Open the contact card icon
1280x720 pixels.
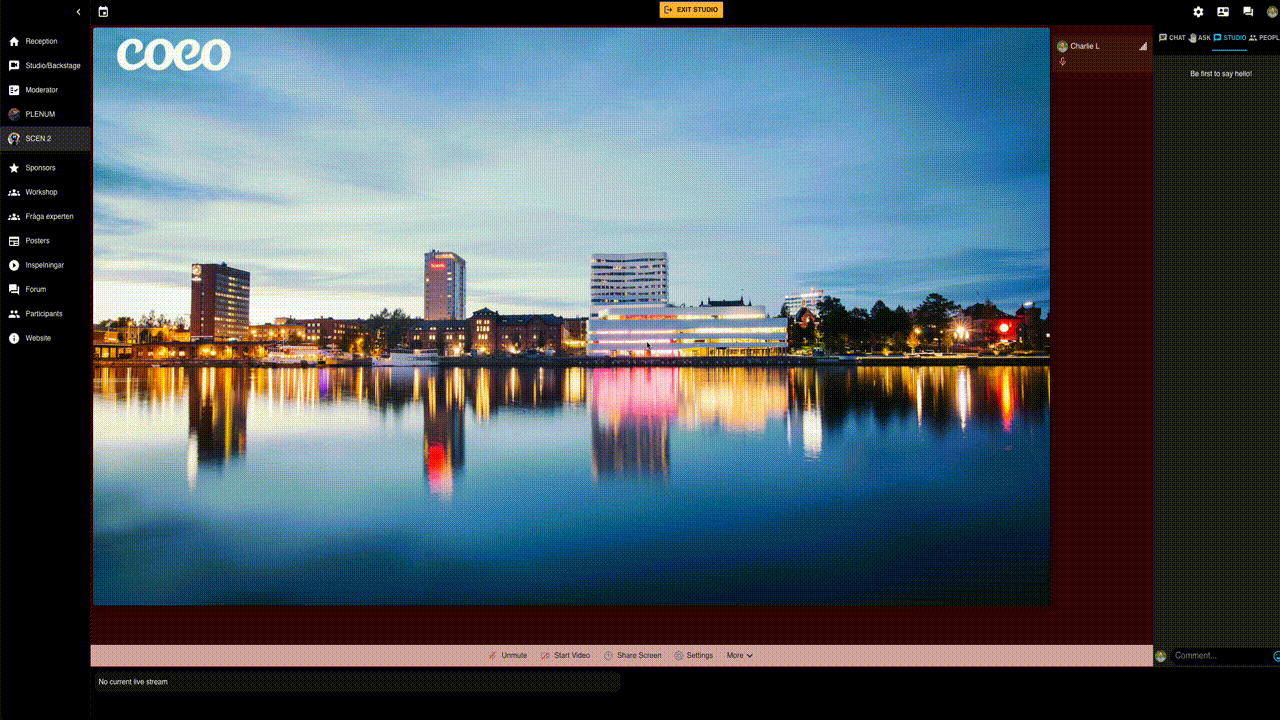[x=1223, y=12]
